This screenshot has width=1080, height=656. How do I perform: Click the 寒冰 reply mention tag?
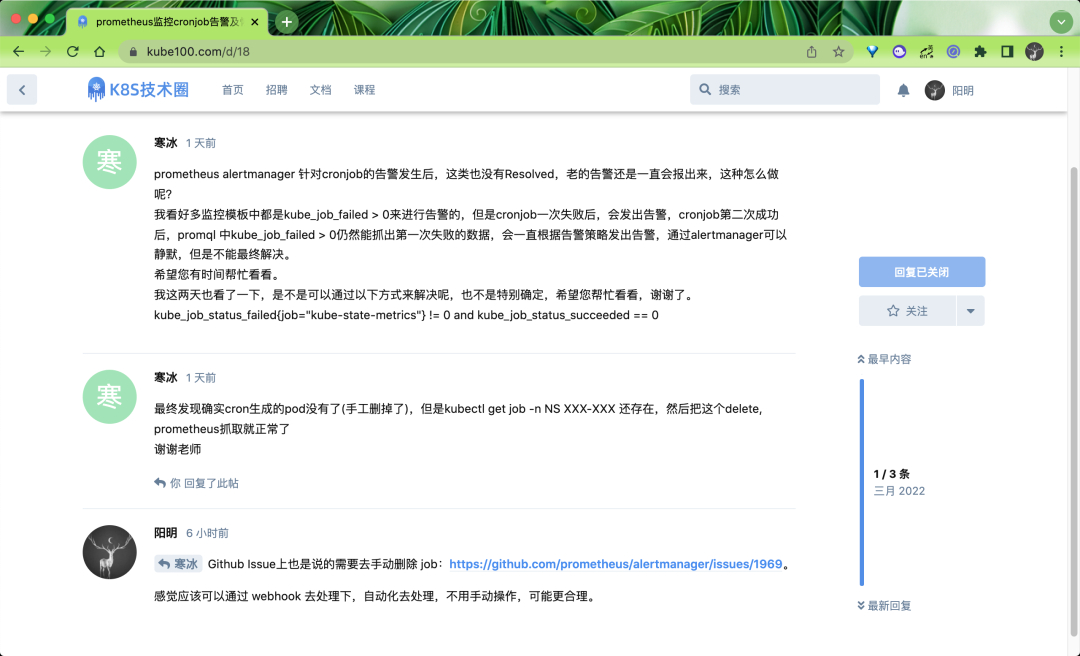coord(178,564)
